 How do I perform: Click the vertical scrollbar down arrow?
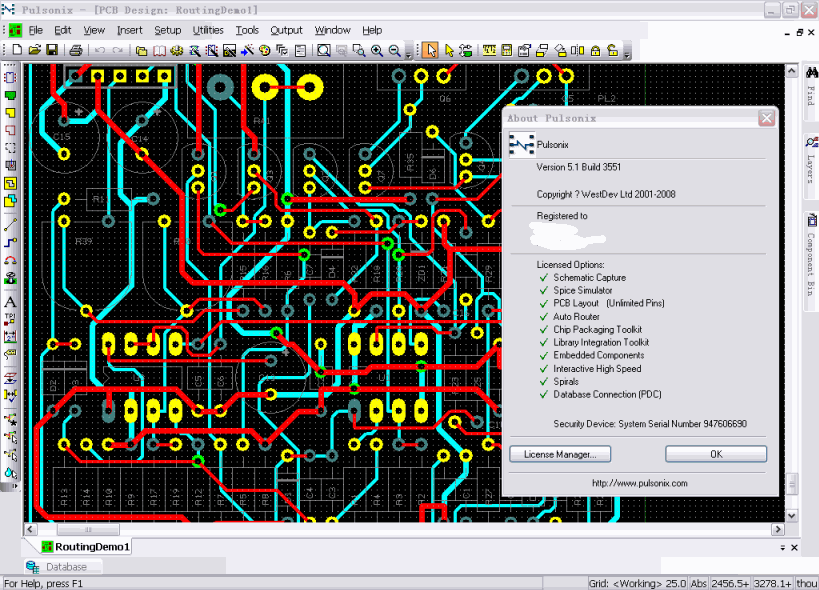point(792,516)
